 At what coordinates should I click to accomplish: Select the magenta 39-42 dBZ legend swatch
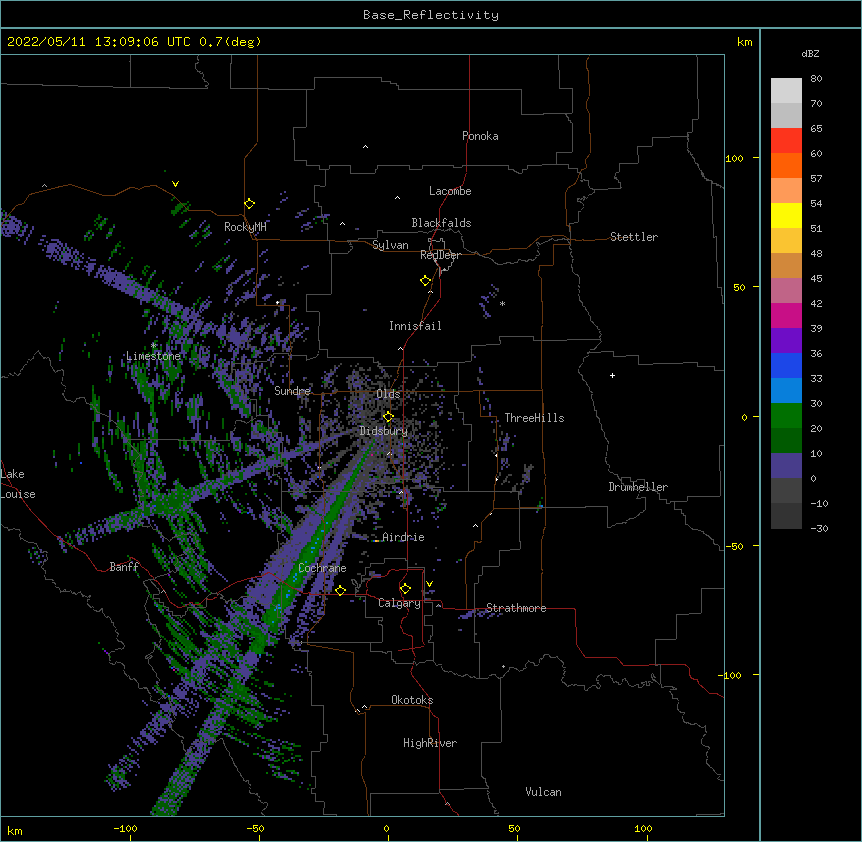(786, 315)
